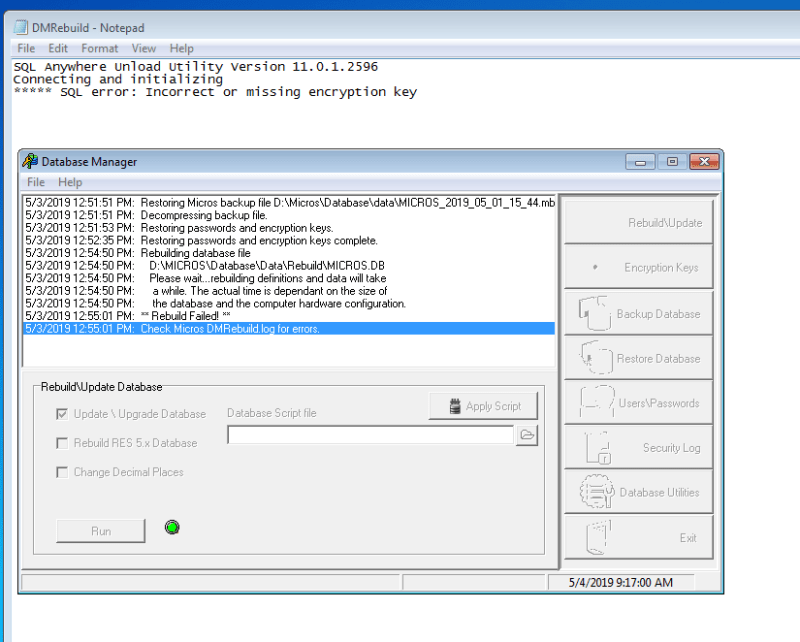The image size is (800, 642).
Task: Select 'Check Micros DMRebuild.log for errors' log line
Action: point(289,329)
